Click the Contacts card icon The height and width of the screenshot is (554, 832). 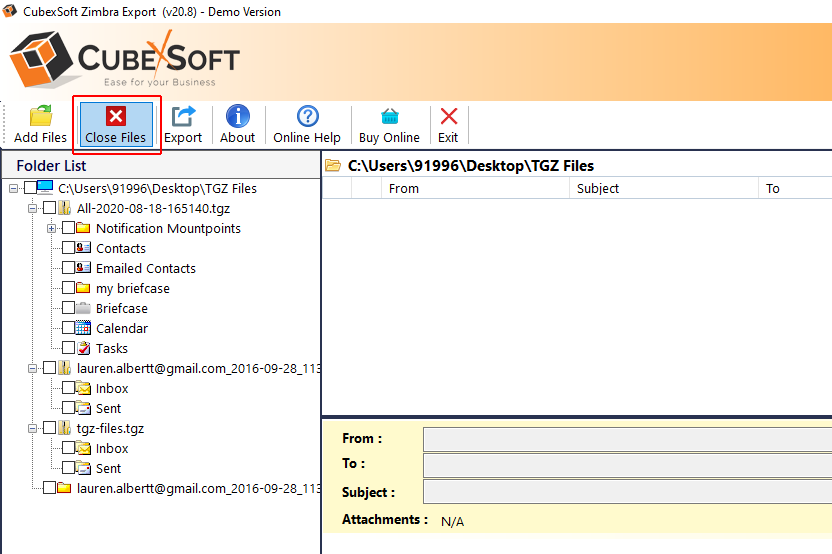[x=83, y=248]
